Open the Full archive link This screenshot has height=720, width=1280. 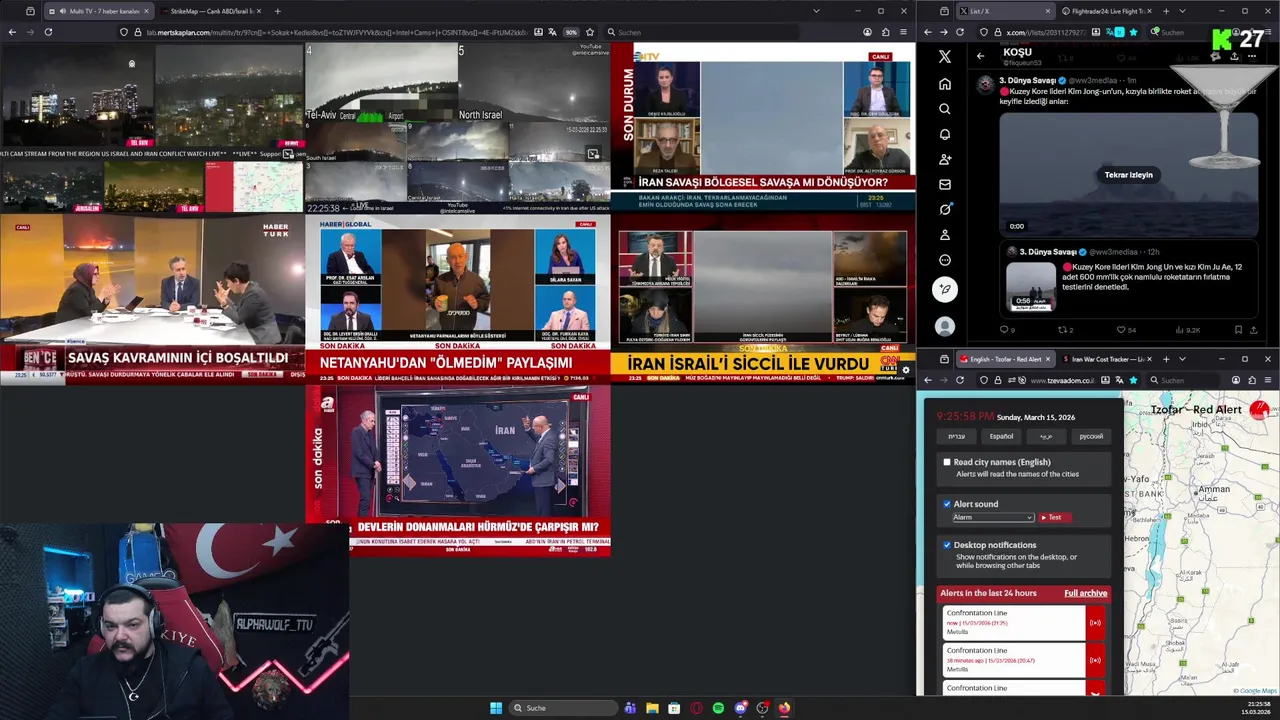1085,593
